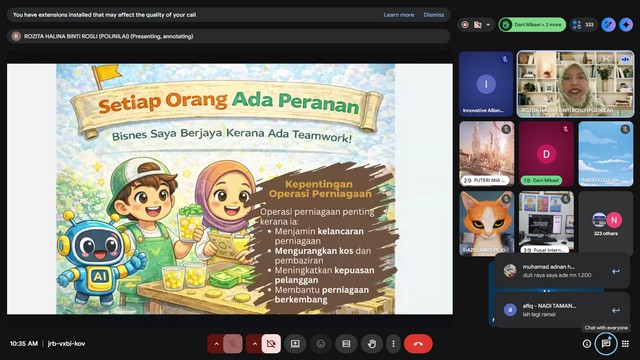640x360 pixels.
Task: Toggle the camera on/off button
Action: click(x=271, y=344)
